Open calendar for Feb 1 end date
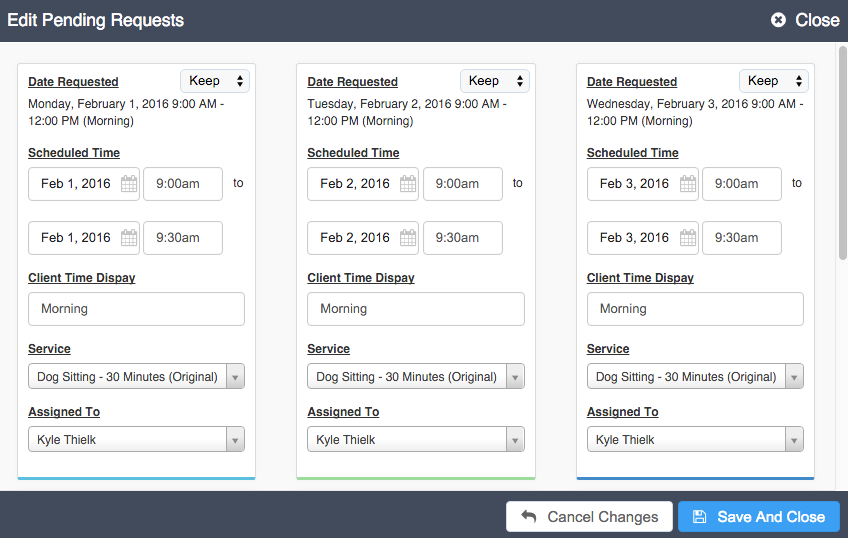Viewport: 848px width, 538px height. pyautogui.click(x=129, y=238)
